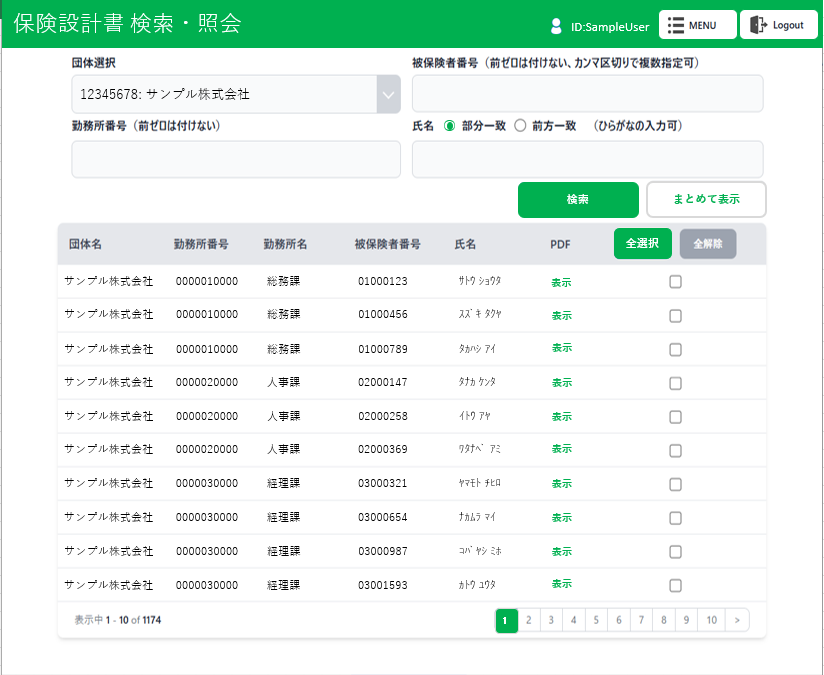Click the 勤務所番号 input field
This screenshot has width=824, height=675.
[236, 159]
